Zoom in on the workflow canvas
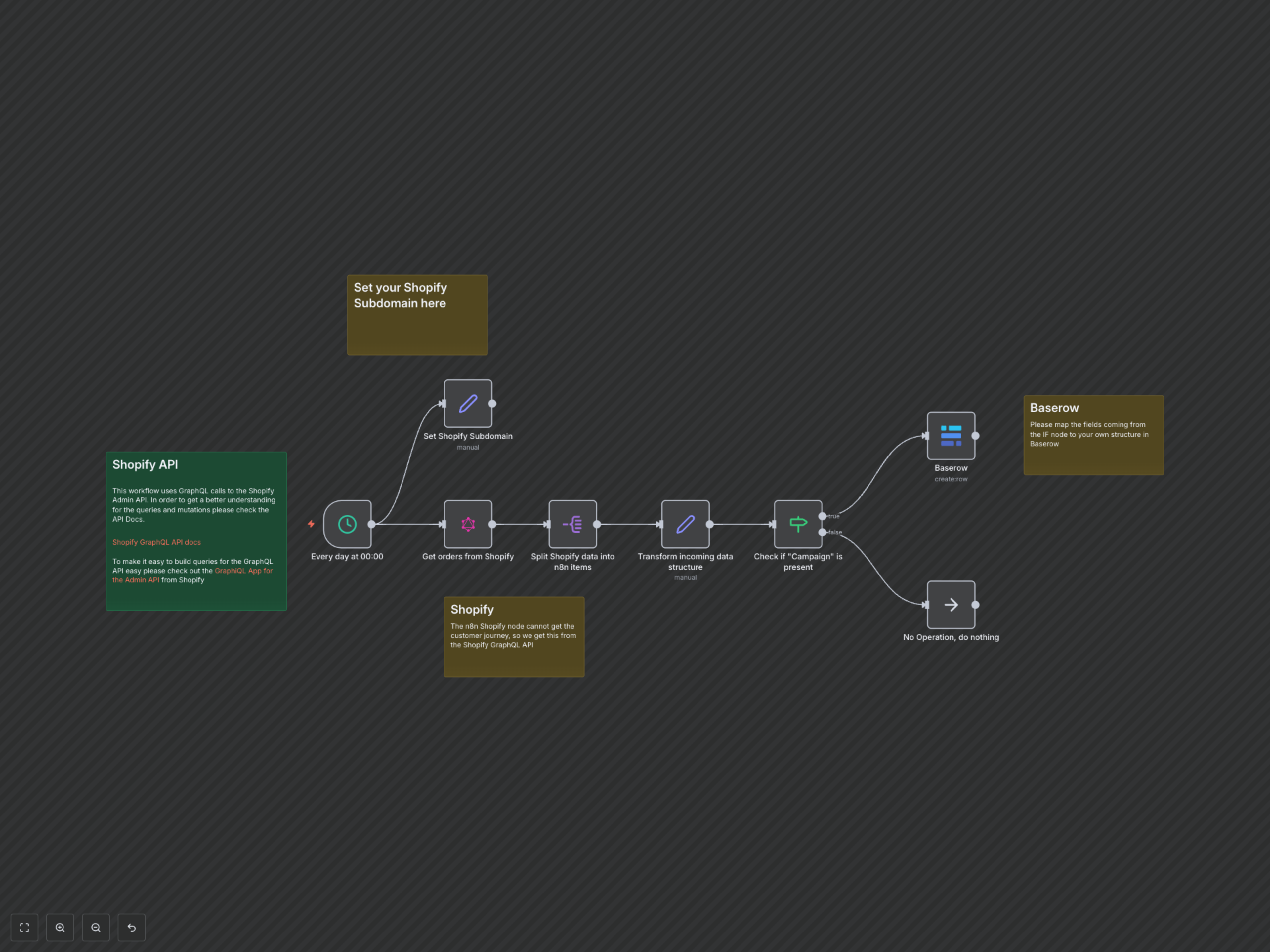This screenshot has width=1270, height=952. pyautogui.click(x=60, y=927)
